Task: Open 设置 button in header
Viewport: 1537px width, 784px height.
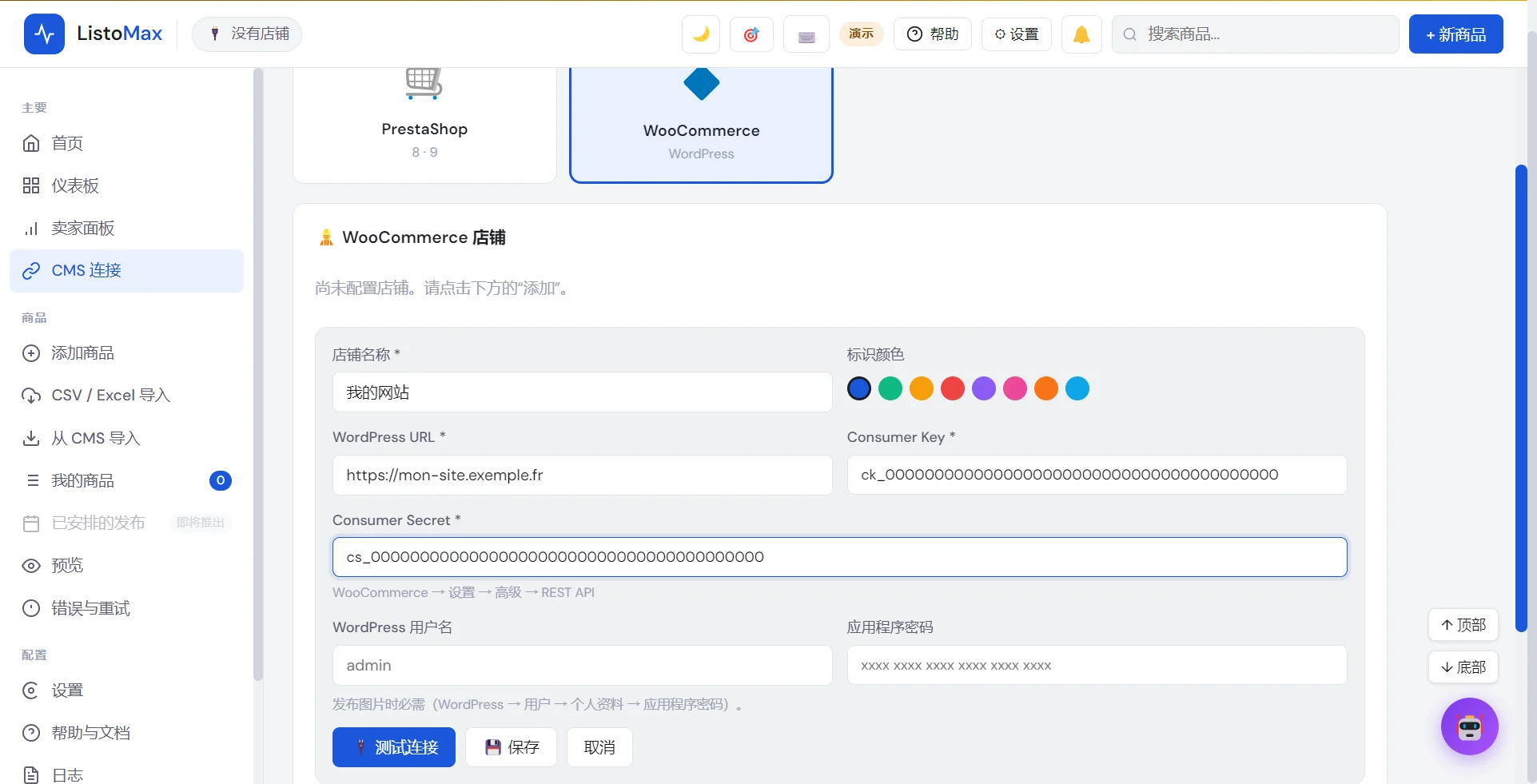Action: click(1017, 34)
